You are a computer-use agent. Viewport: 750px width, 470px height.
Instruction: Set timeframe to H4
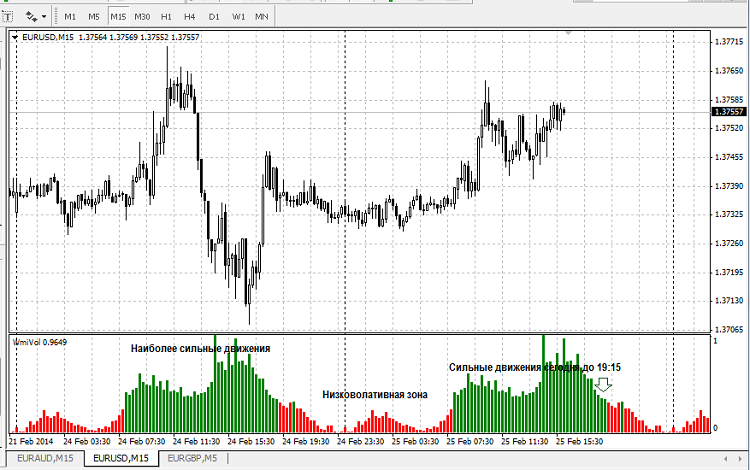pos(190,17)
